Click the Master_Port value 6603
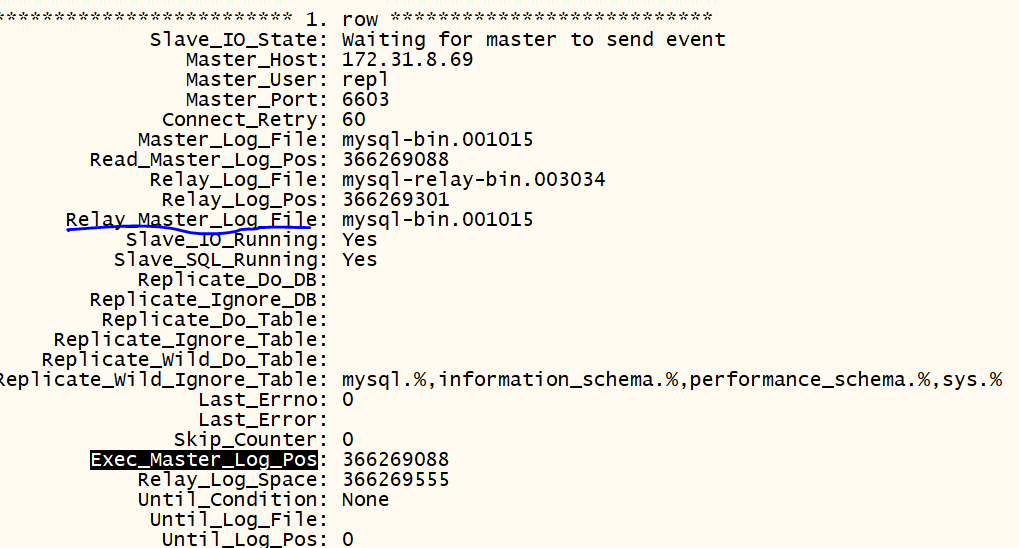 [x=365, y=100]
